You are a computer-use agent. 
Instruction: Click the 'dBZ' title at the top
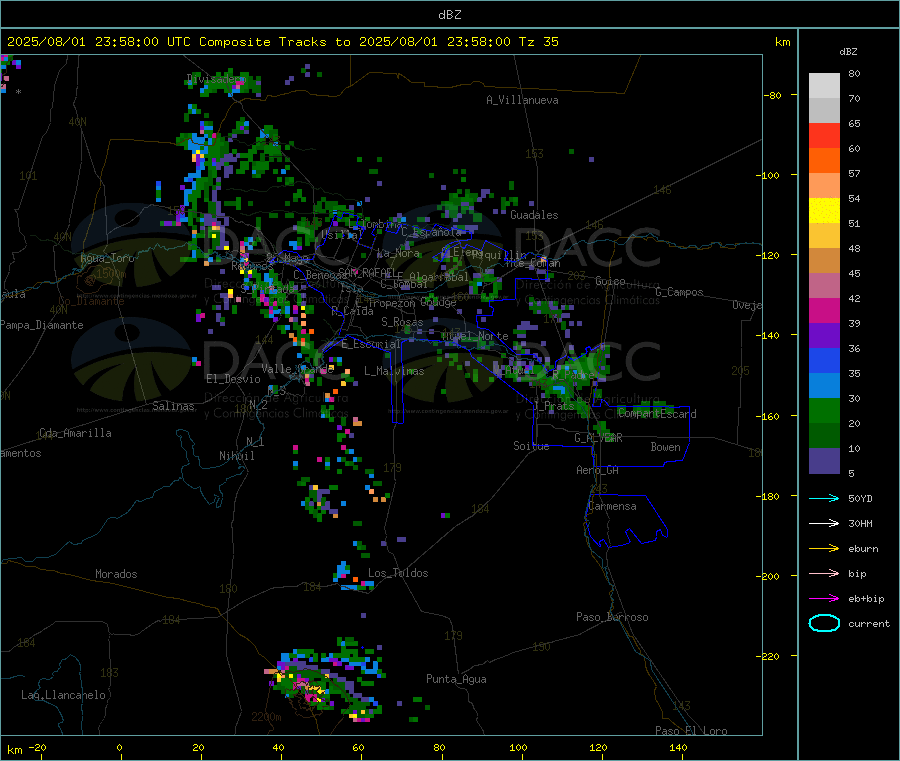coord(449,14)
